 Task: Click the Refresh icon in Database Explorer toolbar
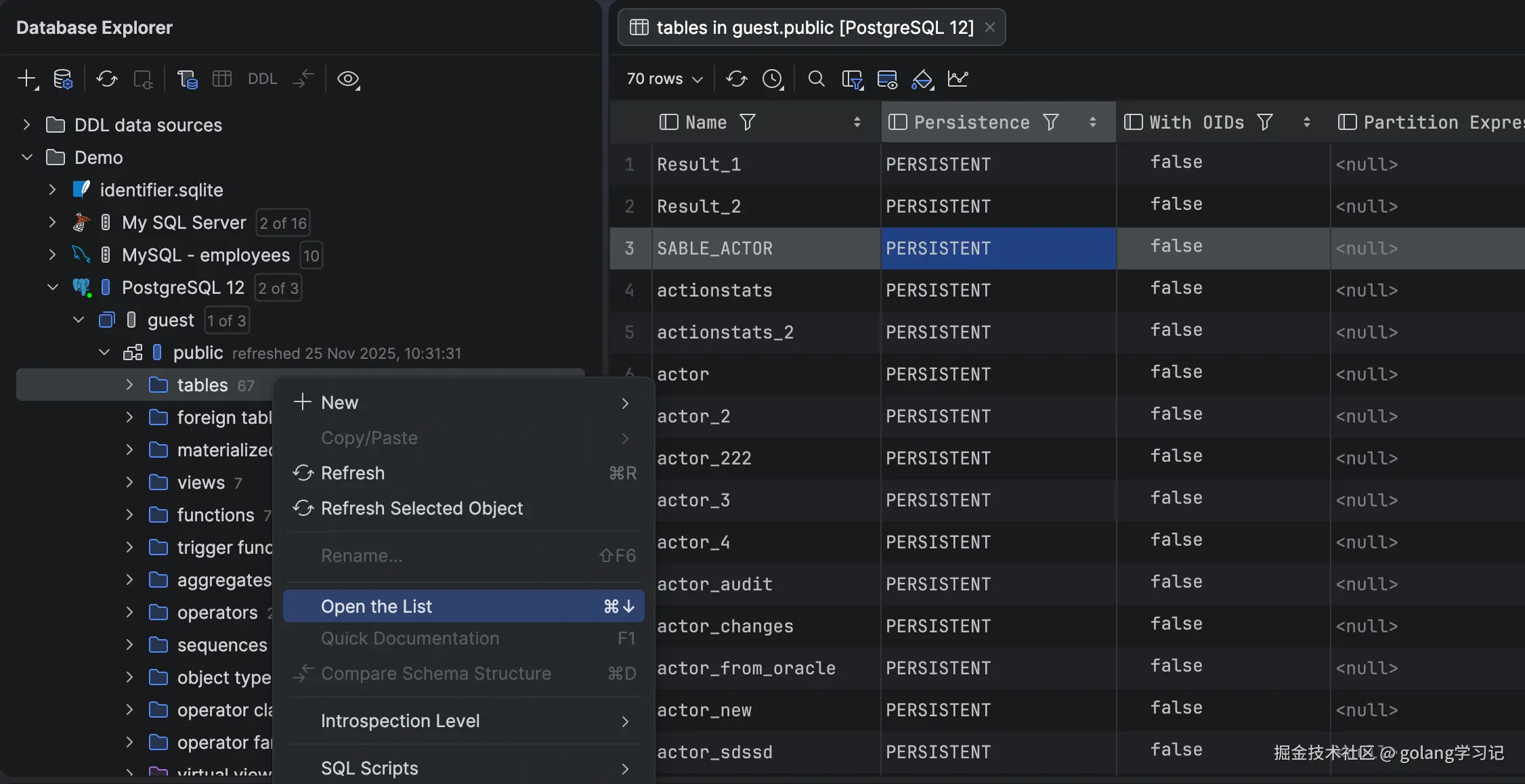pos(106,79)
